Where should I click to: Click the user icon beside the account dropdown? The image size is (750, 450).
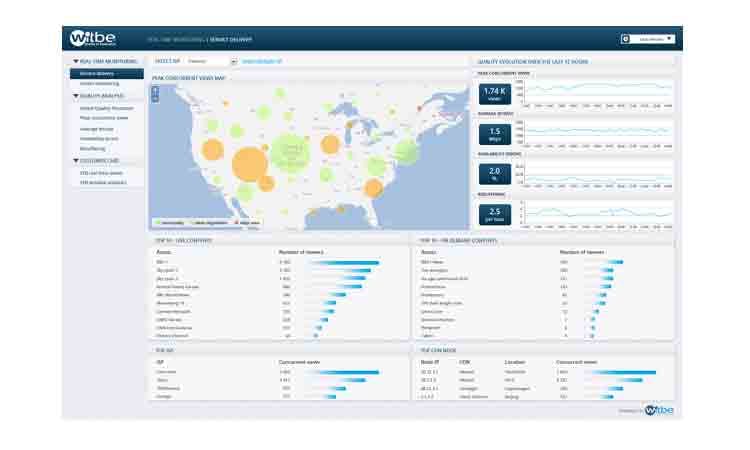(x=625, y=39)
